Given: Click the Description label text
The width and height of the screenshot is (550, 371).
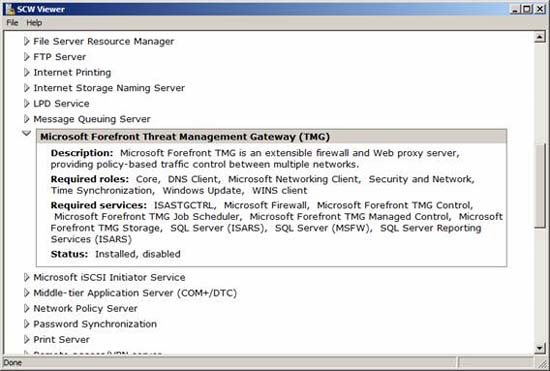Looking at the screenshot, I should tap(82, 153).
